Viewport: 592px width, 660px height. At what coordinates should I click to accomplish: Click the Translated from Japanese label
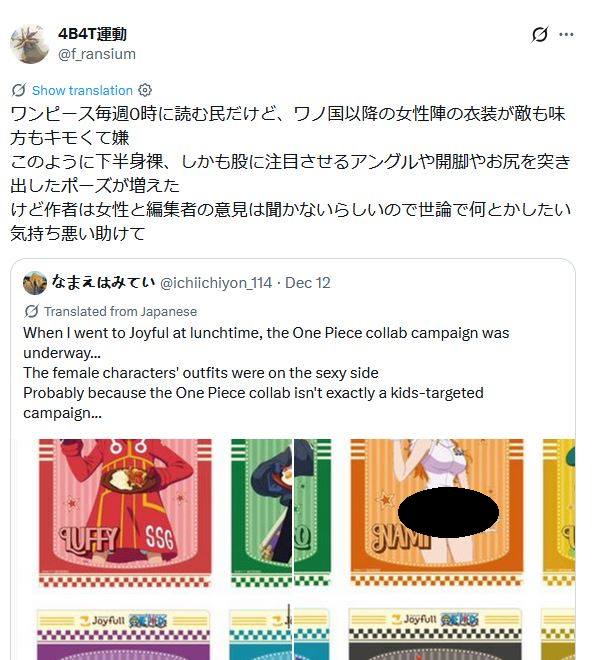click(120, 311)
